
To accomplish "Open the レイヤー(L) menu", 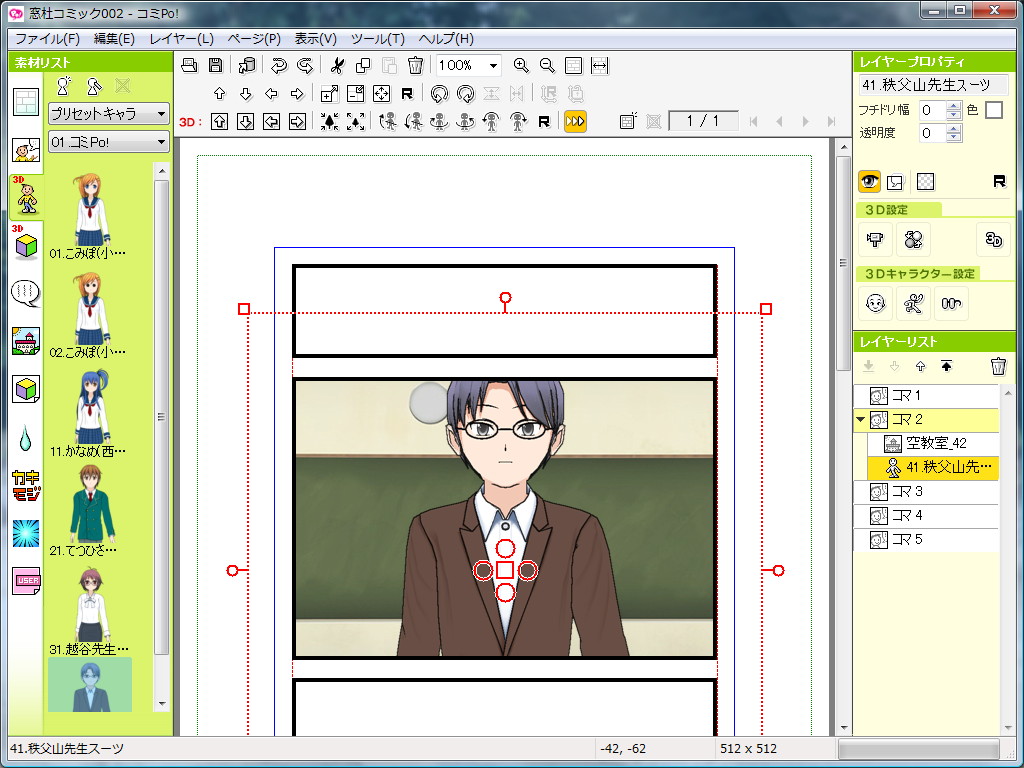I will tap(181, 39).
